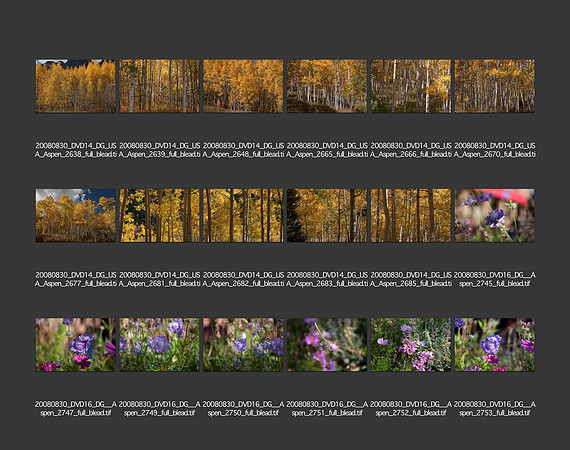Pick the spen_2750 flower thumbnail
This screenshot has height=450, width=570.
[243, 345]
